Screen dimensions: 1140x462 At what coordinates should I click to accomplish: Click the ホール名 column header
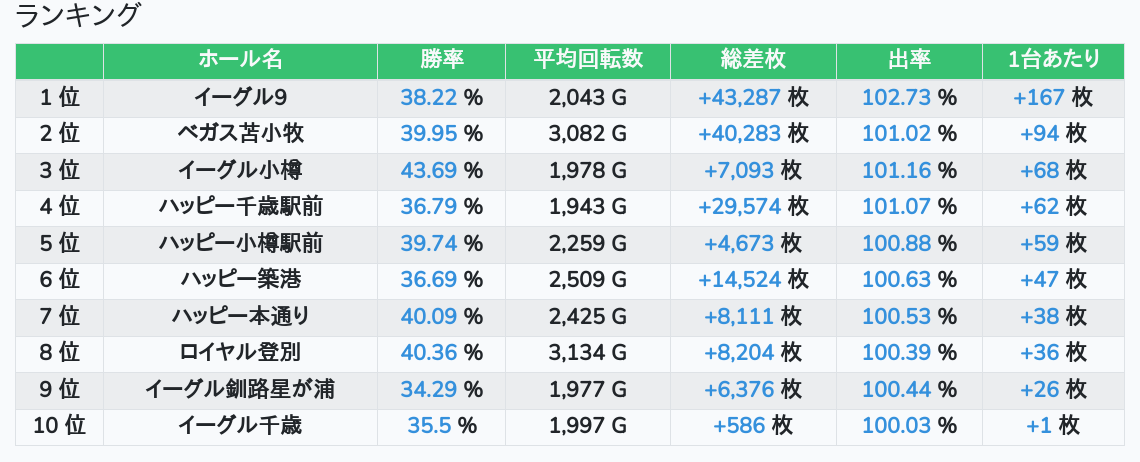click(240, 60)
